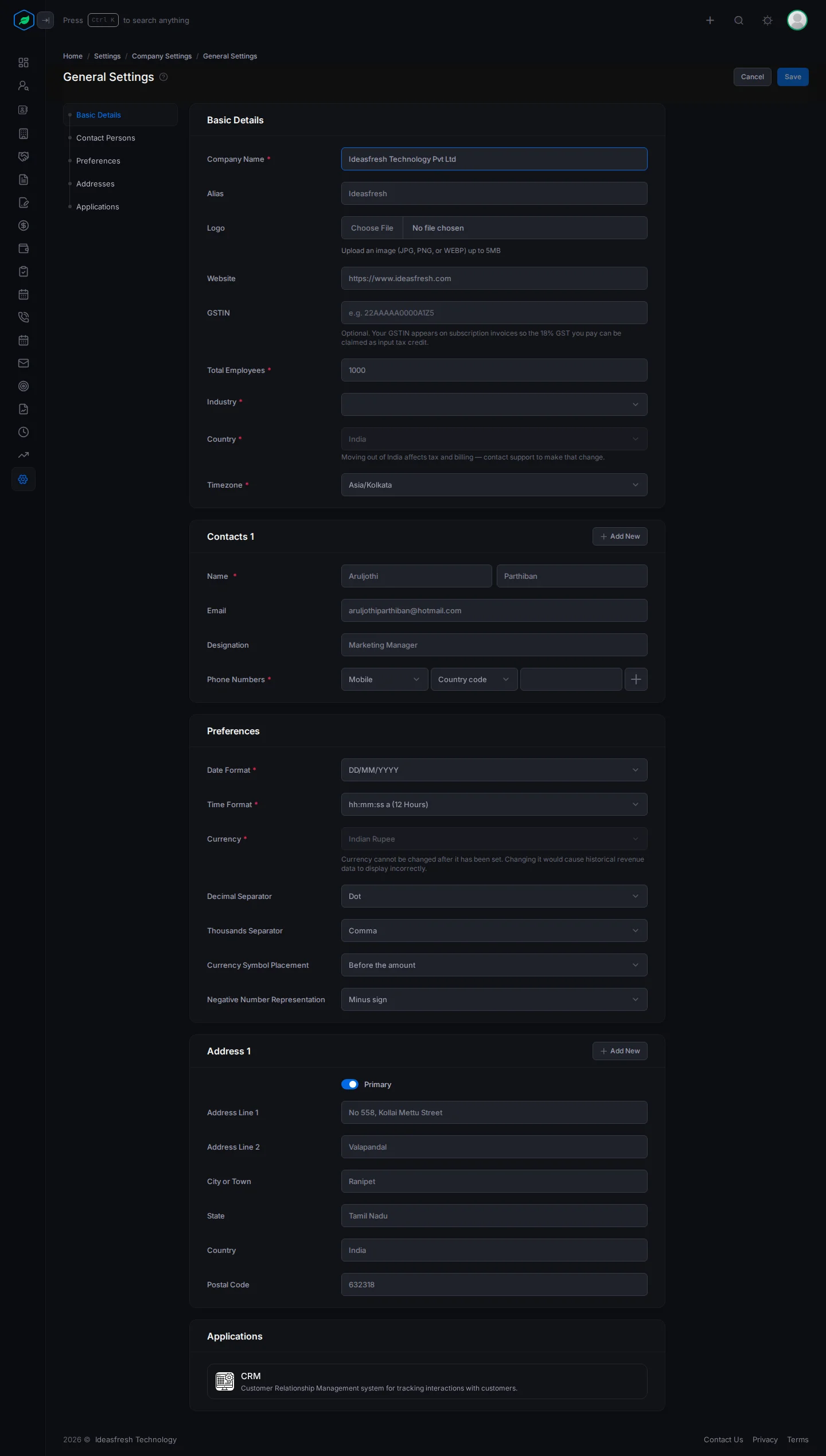Click the Cancel button

pyautogui.click(x=753, y=77)
